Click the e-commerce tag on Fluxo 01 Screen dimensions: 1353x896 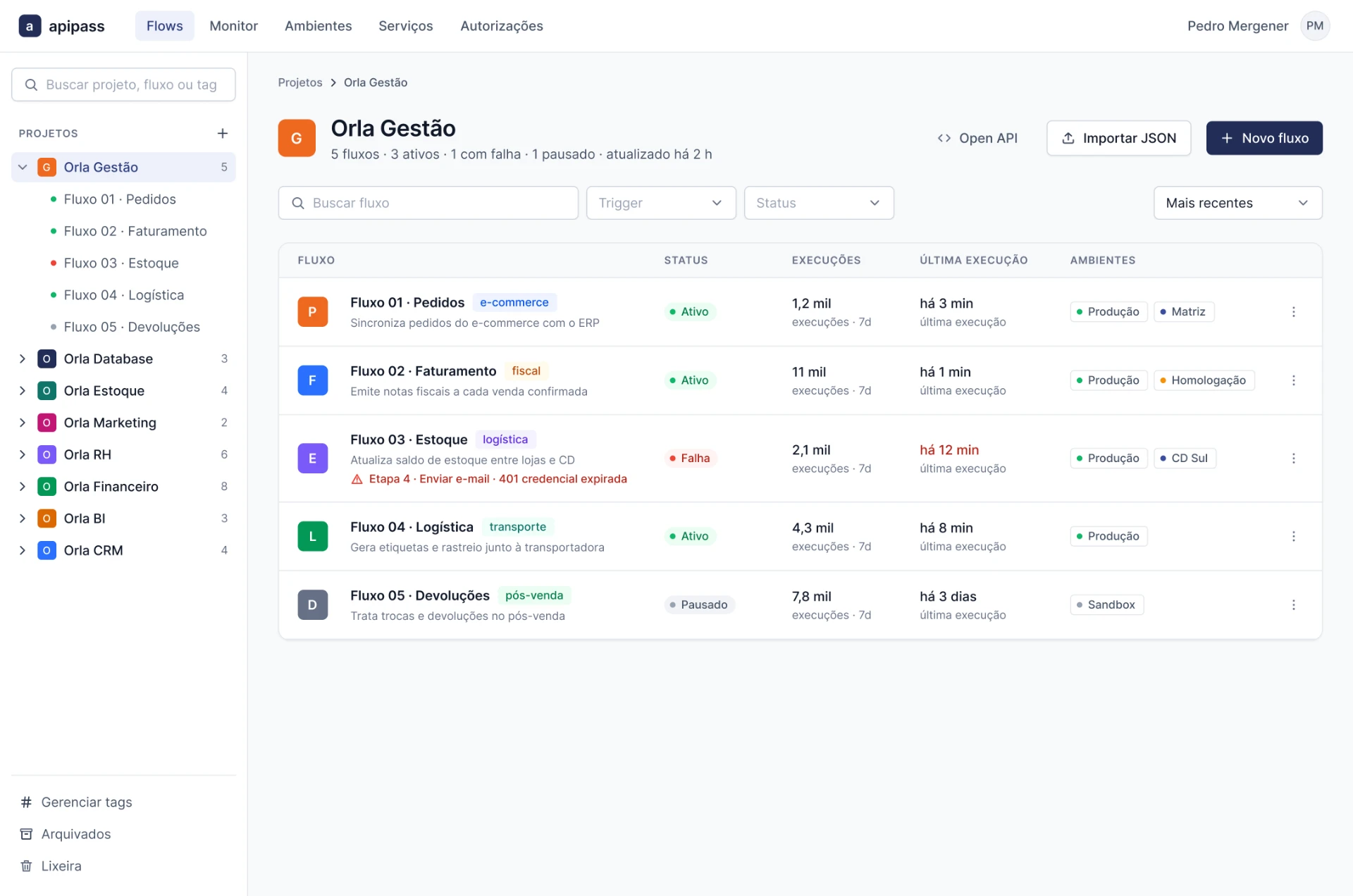514,302
